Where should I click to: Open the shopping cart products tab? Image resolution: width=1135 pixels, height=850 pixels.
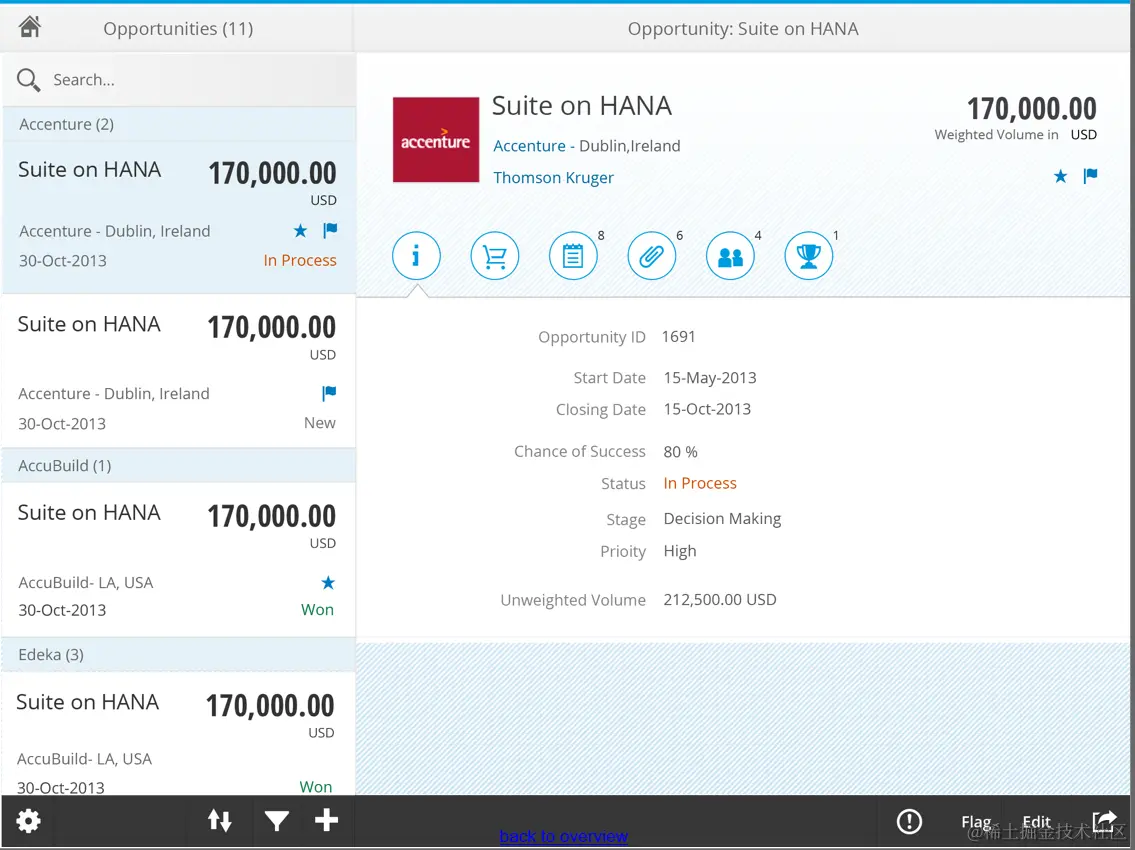[494, 256]
